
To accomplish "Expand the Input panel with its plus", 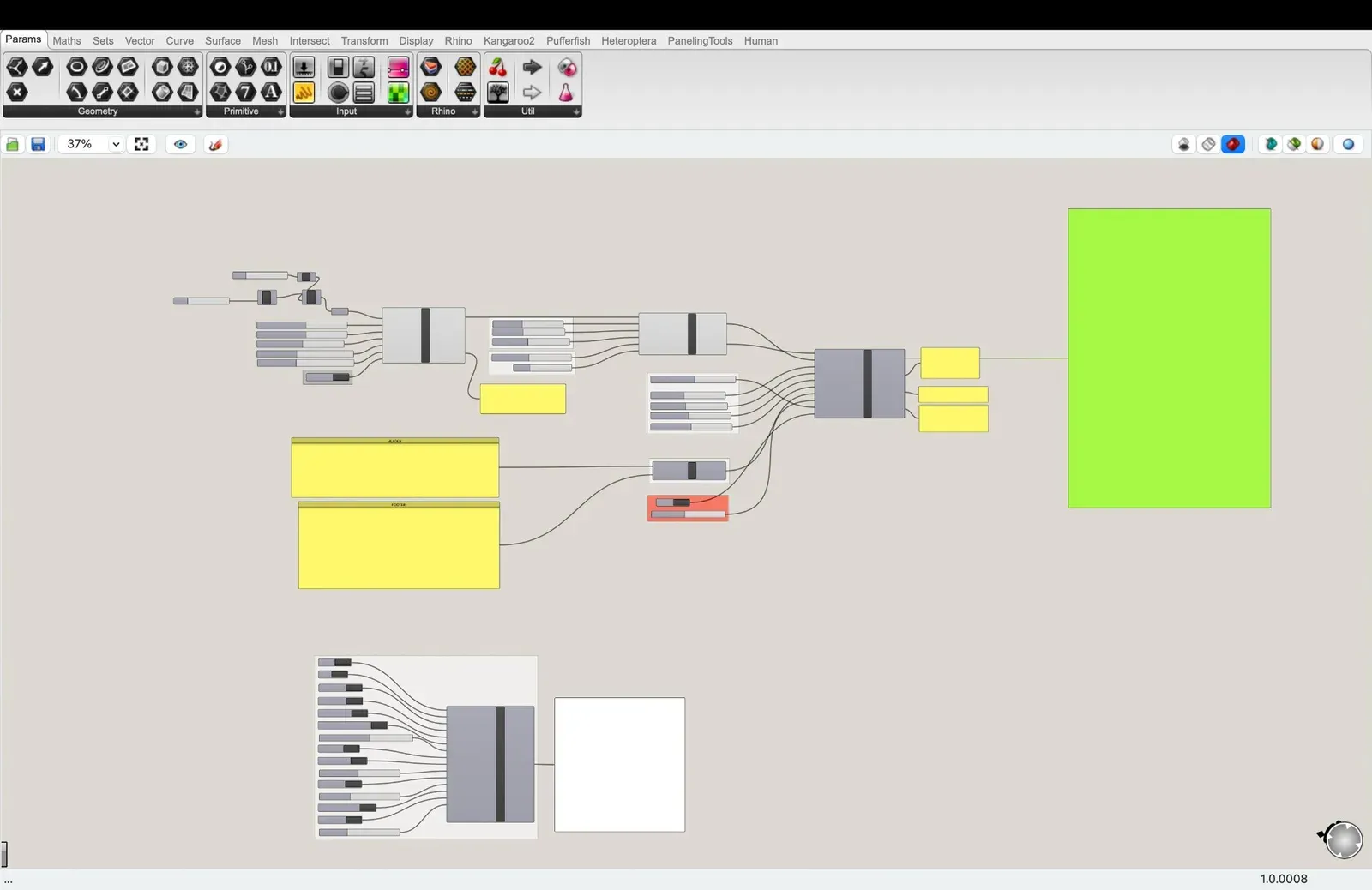I will [407, 112].
